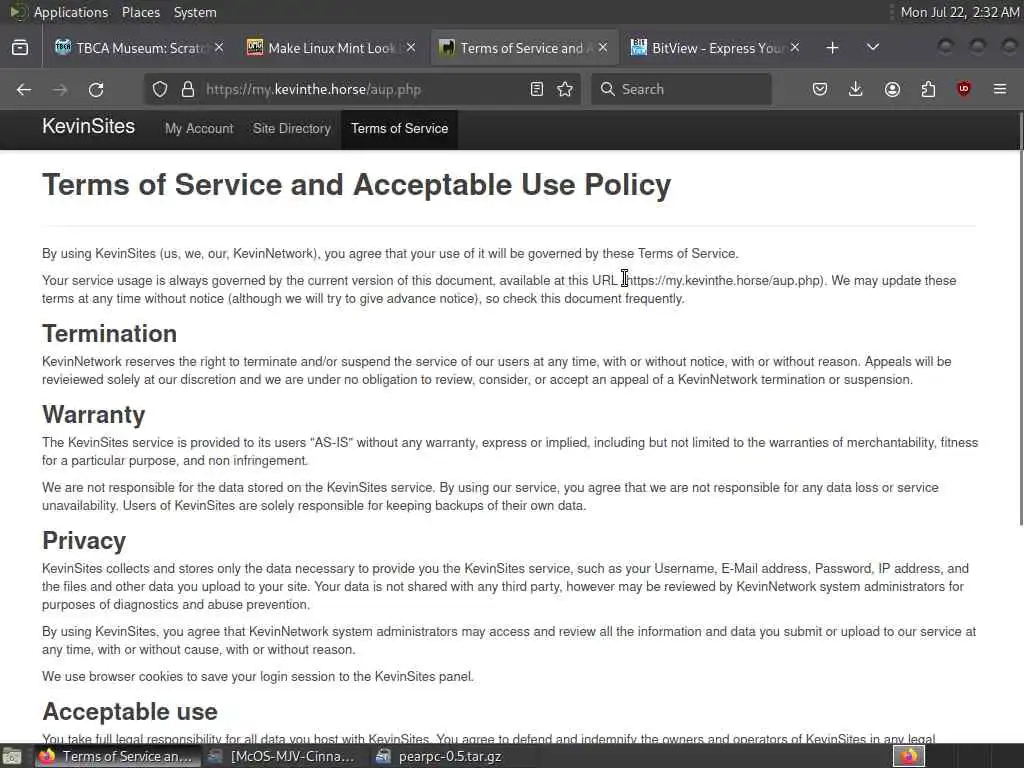
Task: Open the uBlock Origin extension icon
Action: 964,89
